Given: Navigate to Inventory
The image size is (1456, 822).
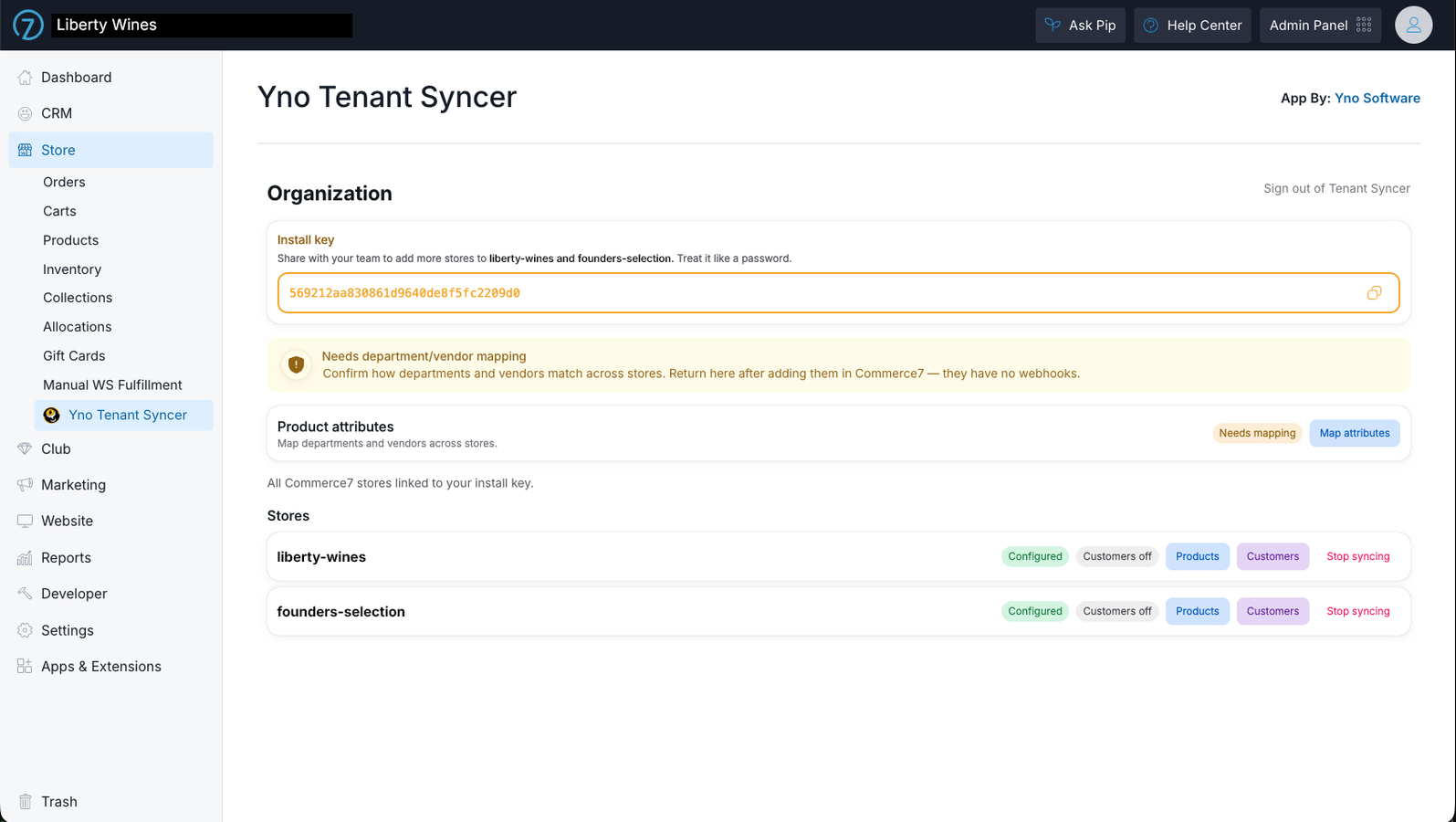Looking at the screenshot, I should pos(72,269).
